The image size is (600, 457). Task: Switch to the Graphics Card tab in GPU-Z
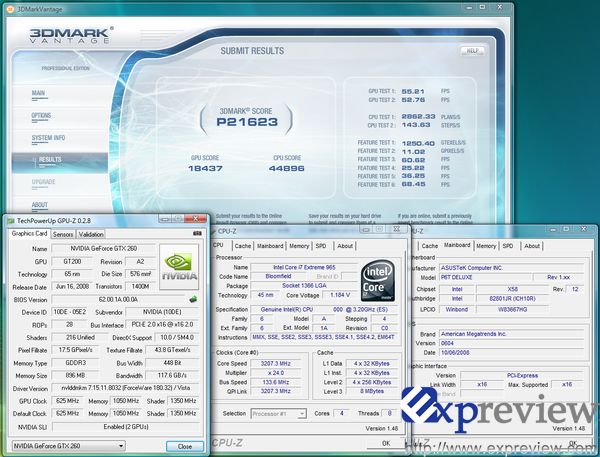(x=29, y=233)
